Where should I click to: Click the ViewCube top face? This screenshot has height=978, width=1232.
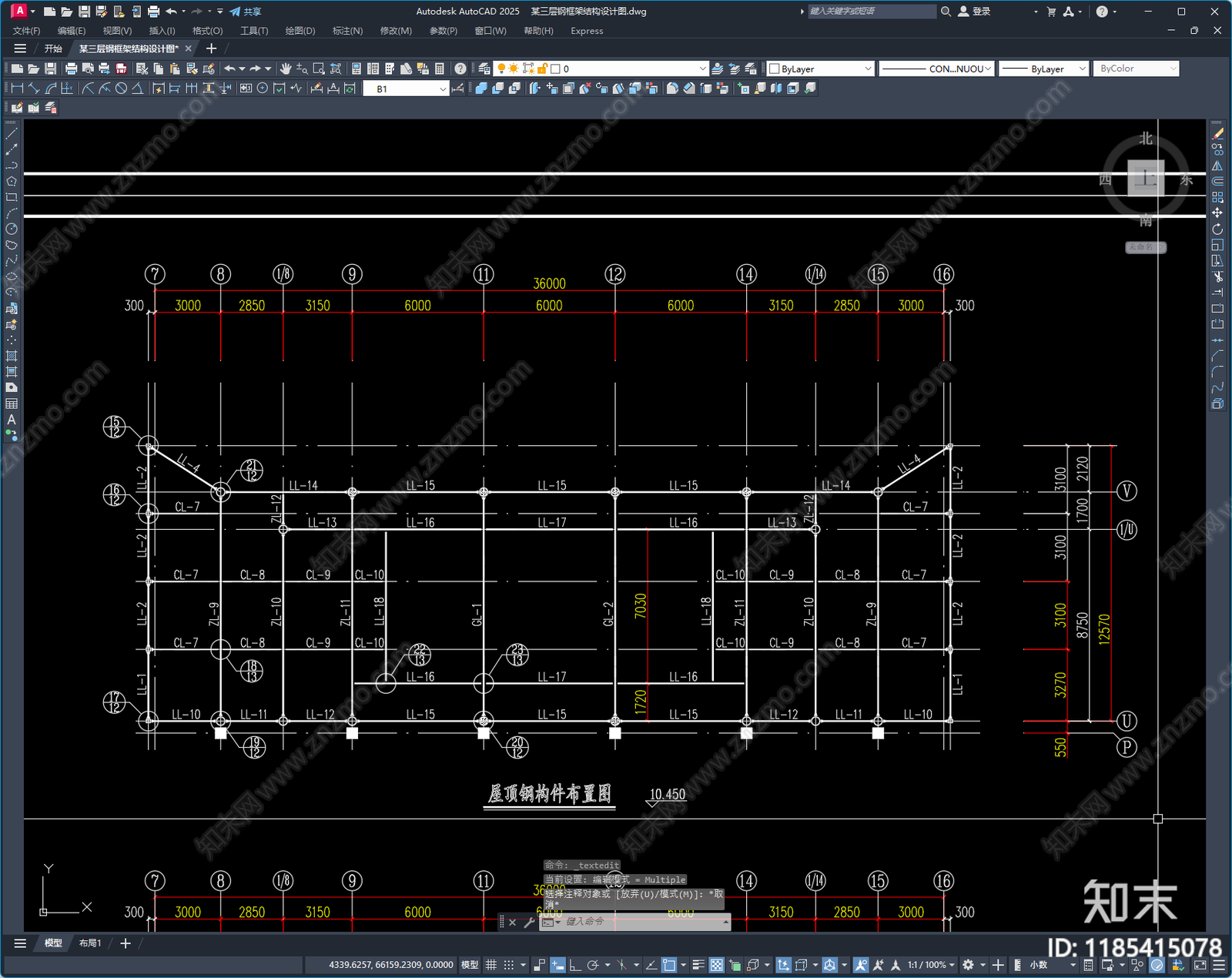click(x=1146, y=179)
